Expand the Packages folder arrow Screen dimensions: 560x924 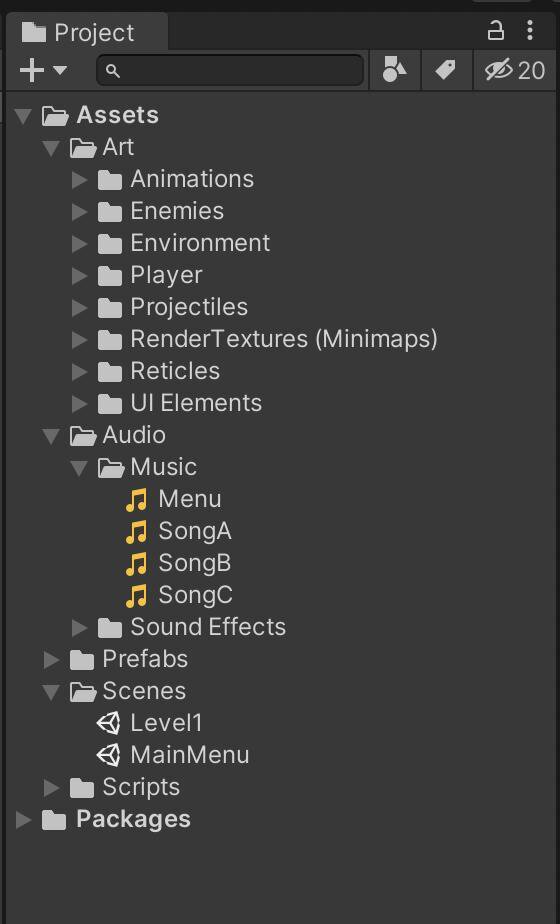(24, 820)
